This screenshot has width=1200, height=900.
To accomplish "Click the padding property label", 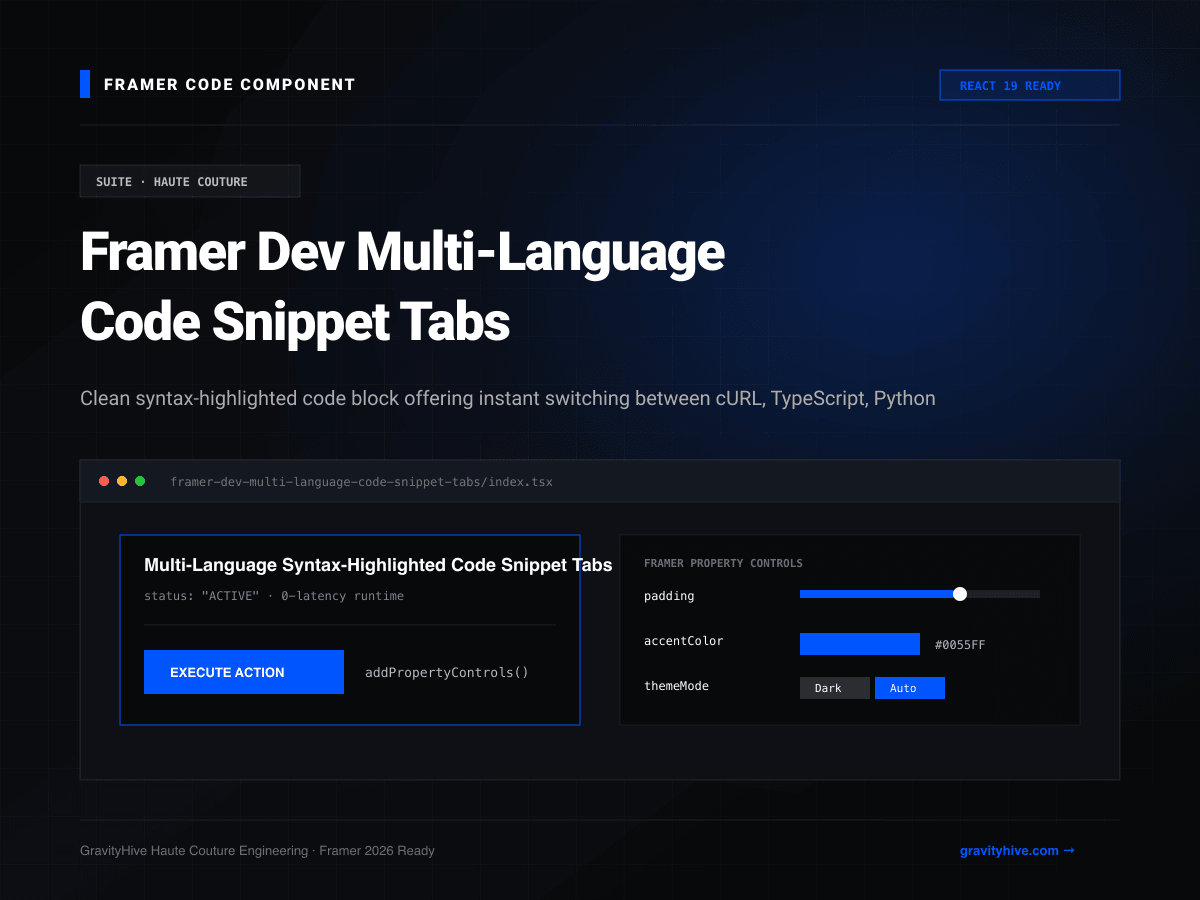I will (x=669, y=596).
